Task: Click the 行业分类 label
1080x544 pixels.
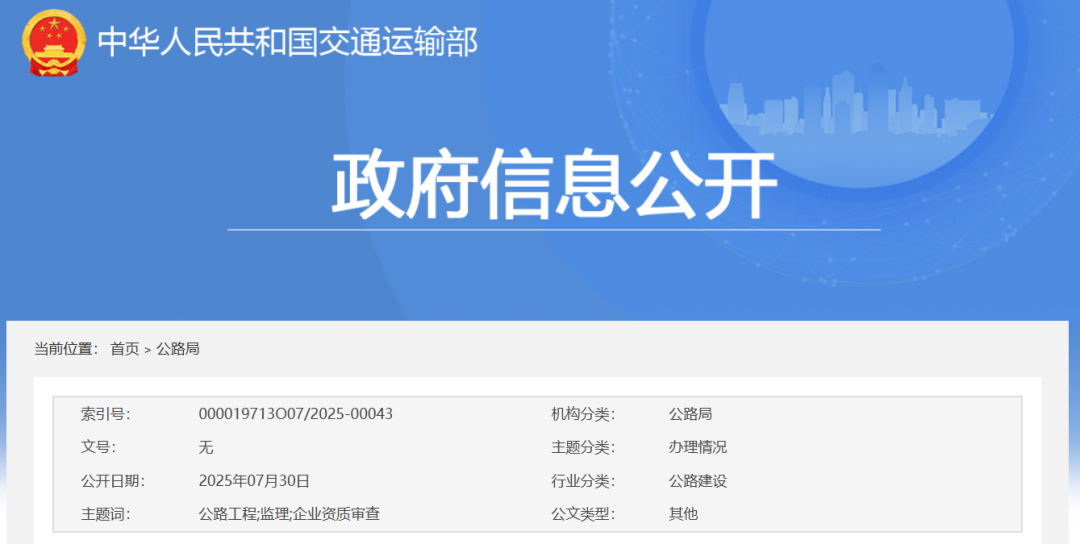Action: click(x=583, y=481)
